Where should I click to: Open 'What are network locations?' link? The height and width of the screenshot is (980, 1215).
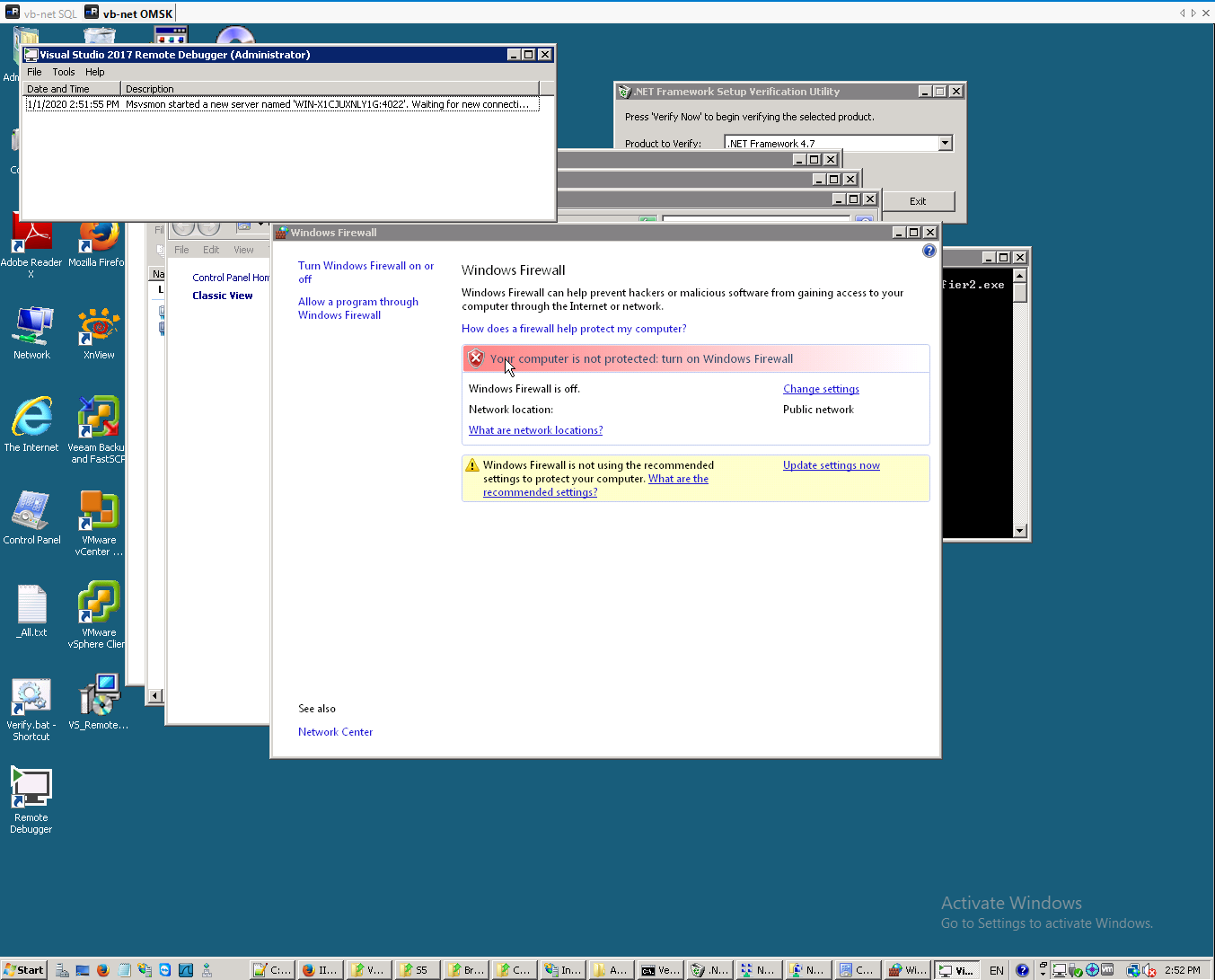(x=535, y=430)
